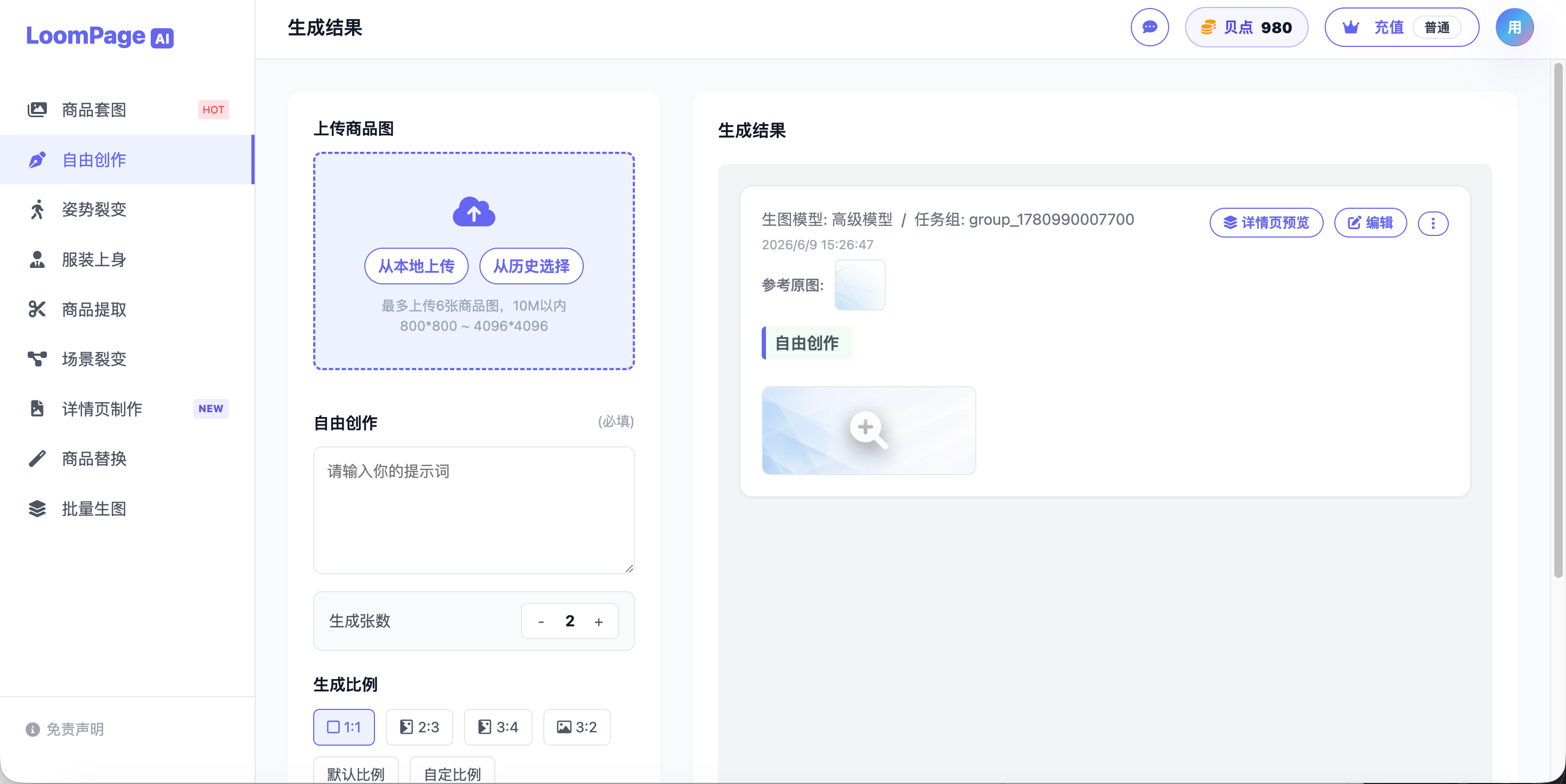The image size is (1566, 784).
Task: Decrease 生成张数 with minus button
Action: (x=541, y=621)
